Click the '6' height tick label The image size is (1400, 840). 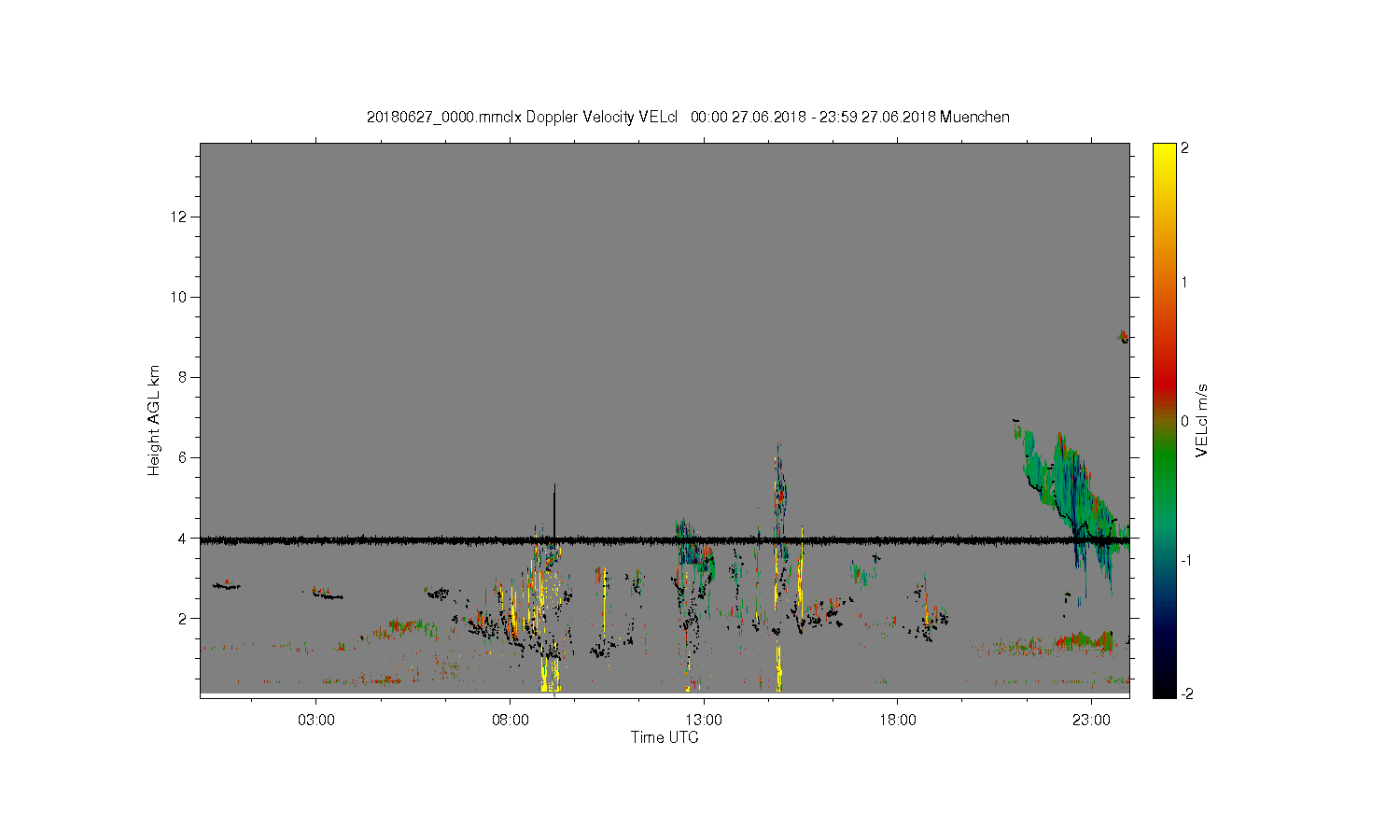pyautogui.click(x=184, y=457)
